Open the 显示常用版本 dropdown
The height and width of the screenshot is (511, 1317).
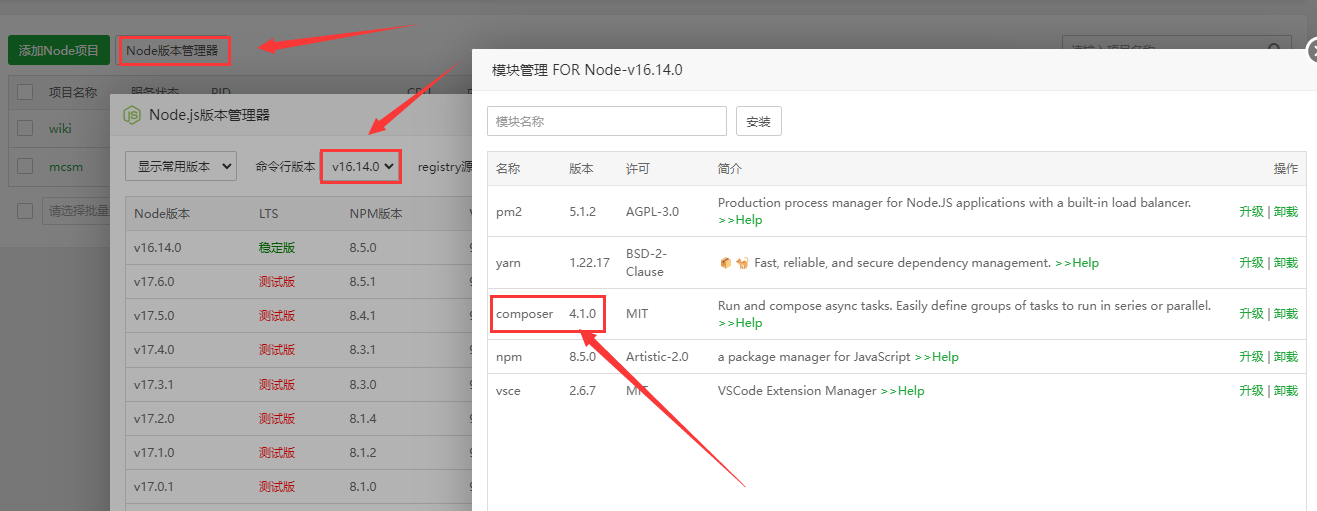tap(181, 167)
